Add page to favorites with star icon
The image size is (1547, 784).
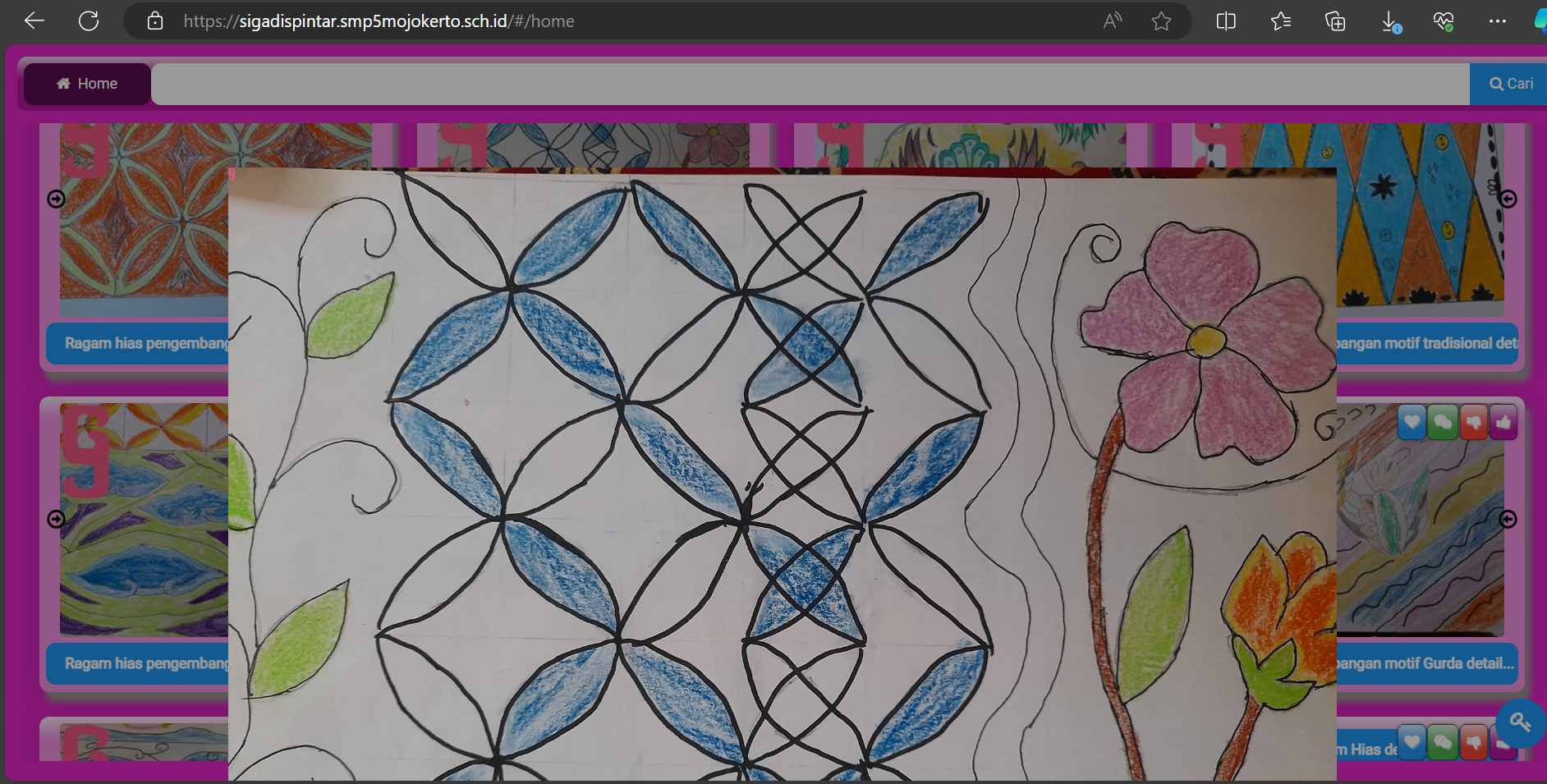tap(1161, 21)
